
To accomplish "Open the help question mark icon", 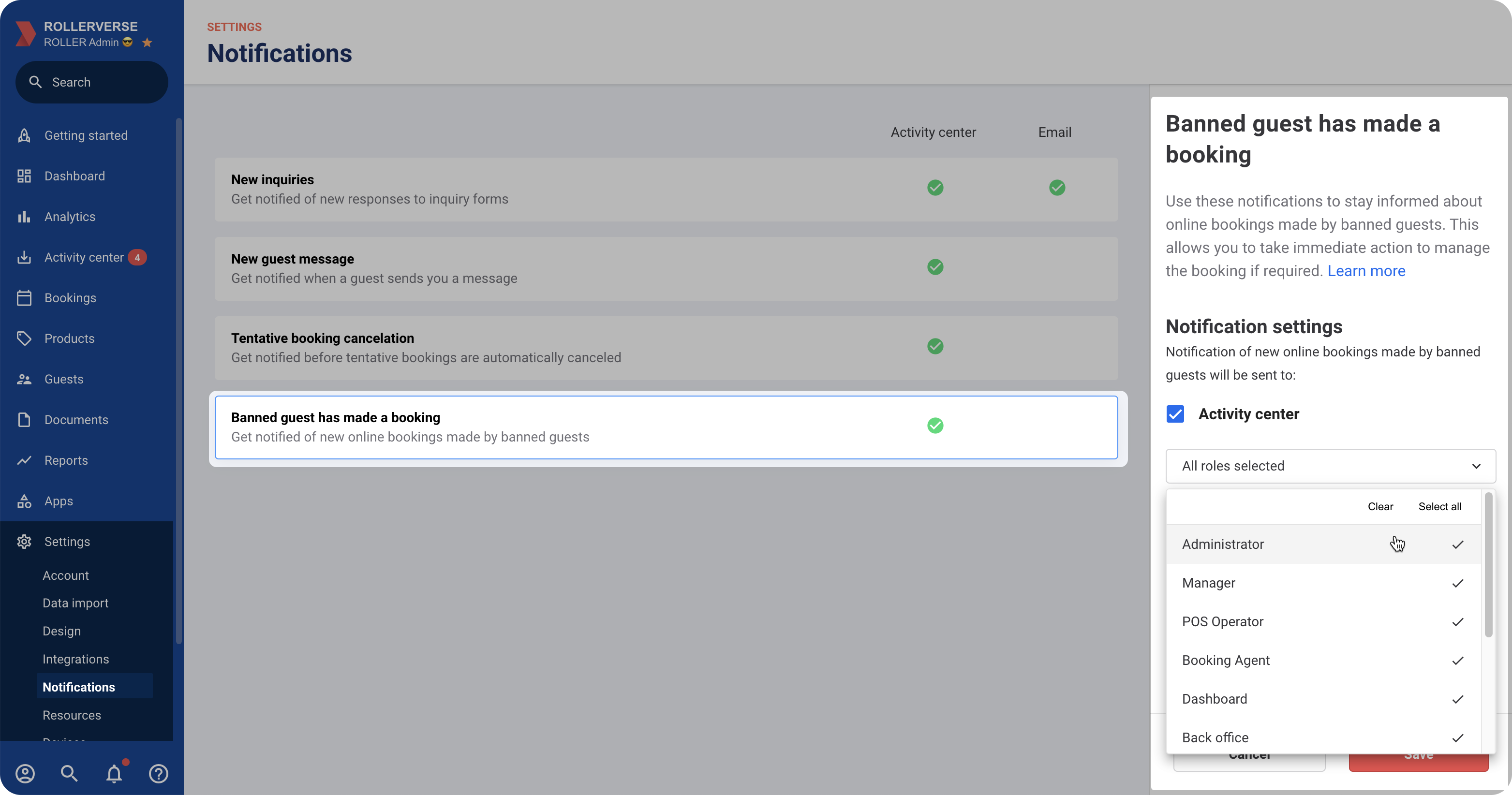I will pos(159,773).
